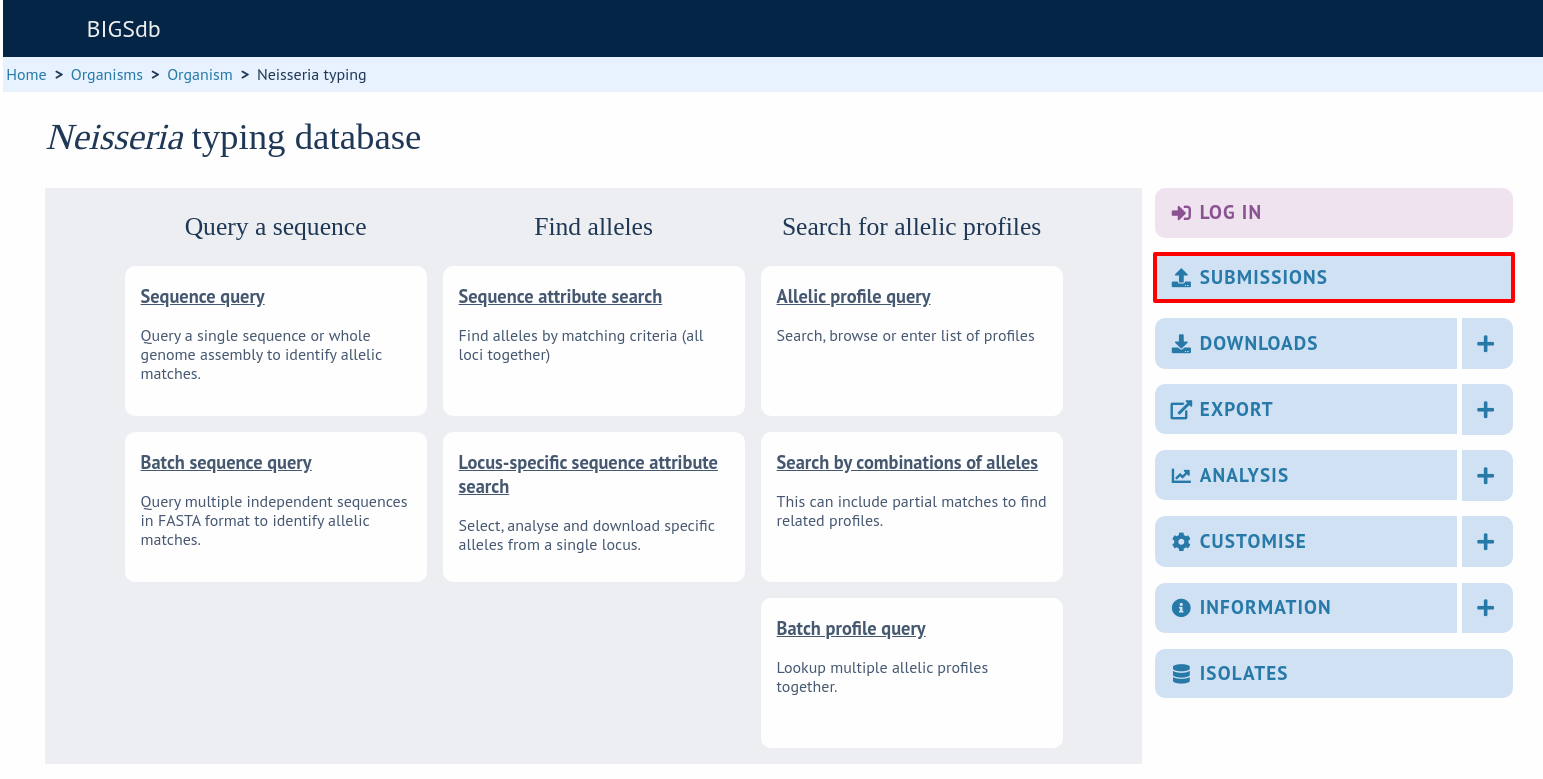Open the Batch sequence query link
Viewport: 1543px width, 779px height.
click(x=226, y=463)
